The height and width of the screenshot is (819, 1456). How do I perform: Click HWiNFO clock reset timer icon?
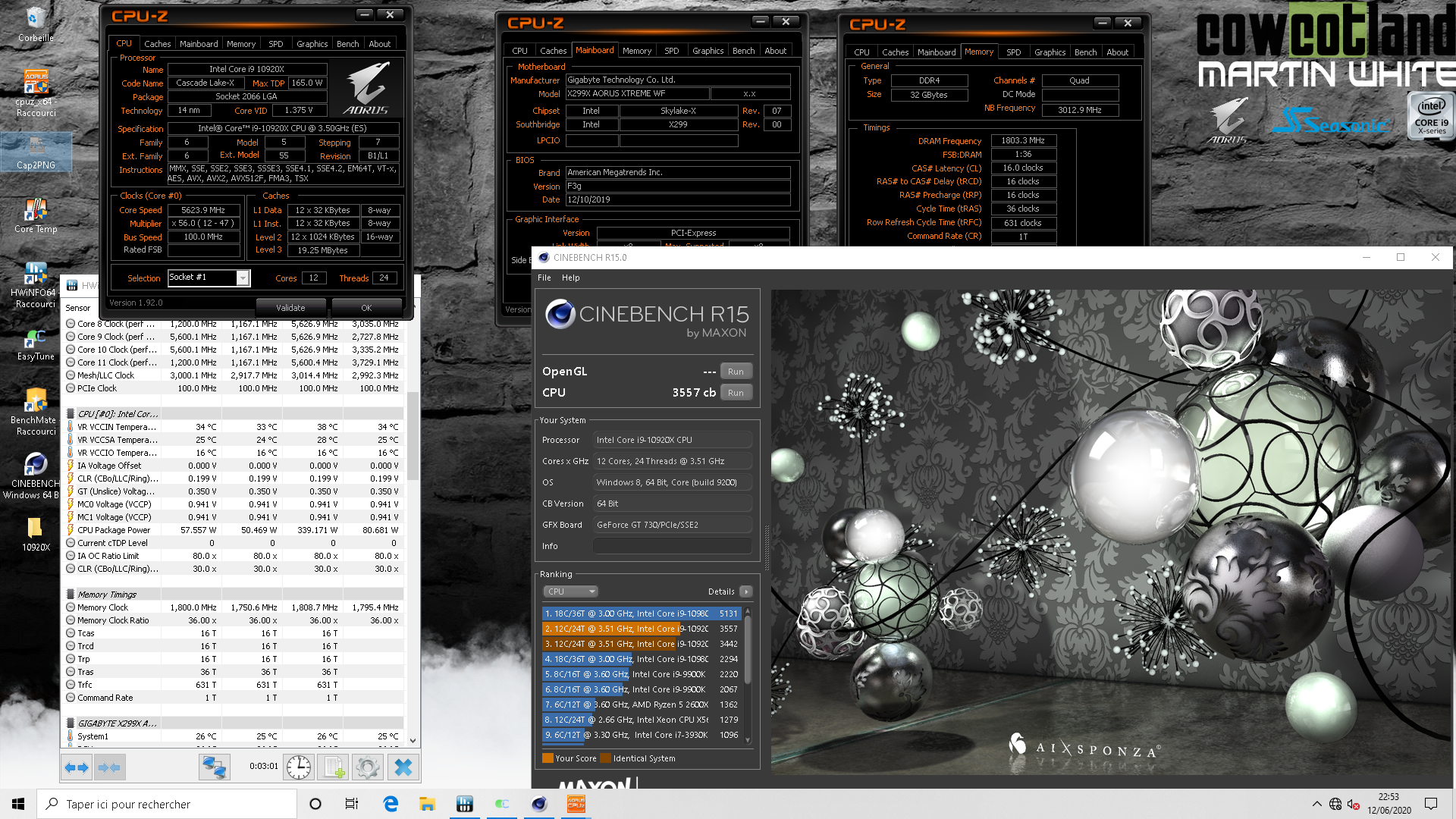299,767
